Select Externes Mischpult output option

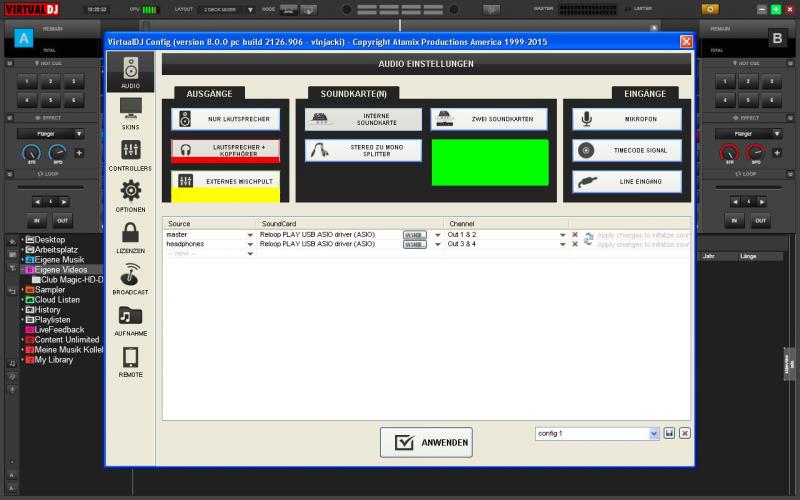225,181
